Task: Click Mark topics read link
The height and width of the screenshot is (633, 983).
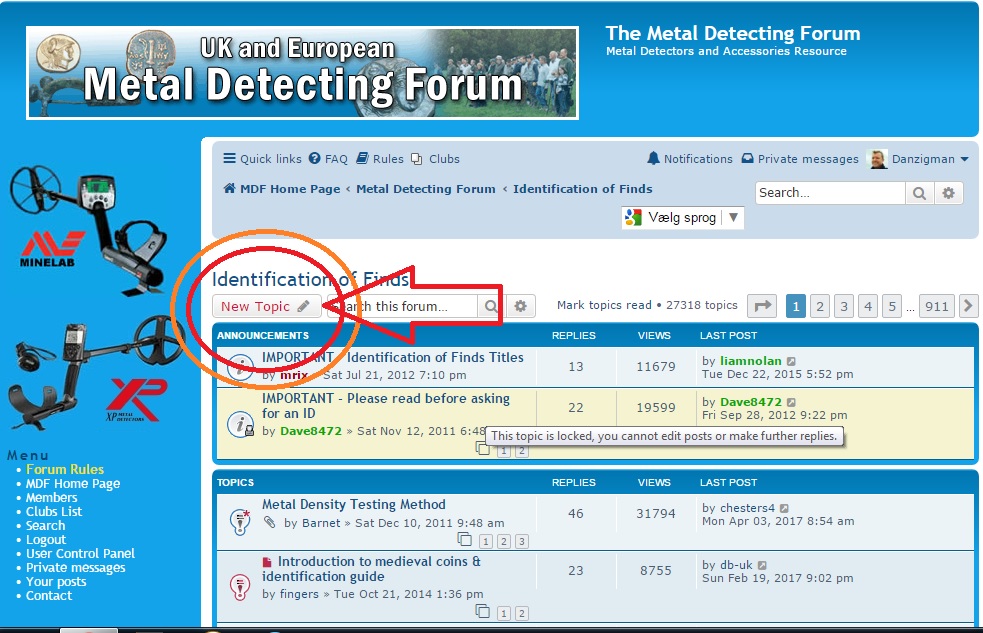Action: tap(604, 305)
